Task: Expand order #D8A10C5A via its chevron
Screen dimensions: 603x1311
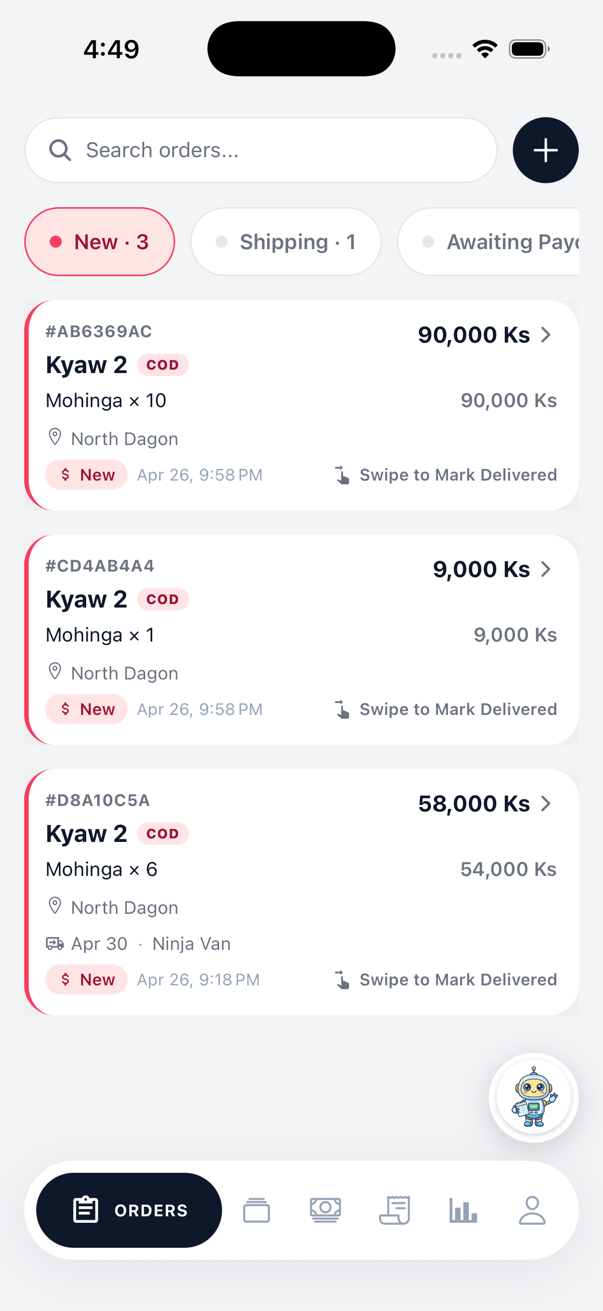Action: tap(546, 803)
